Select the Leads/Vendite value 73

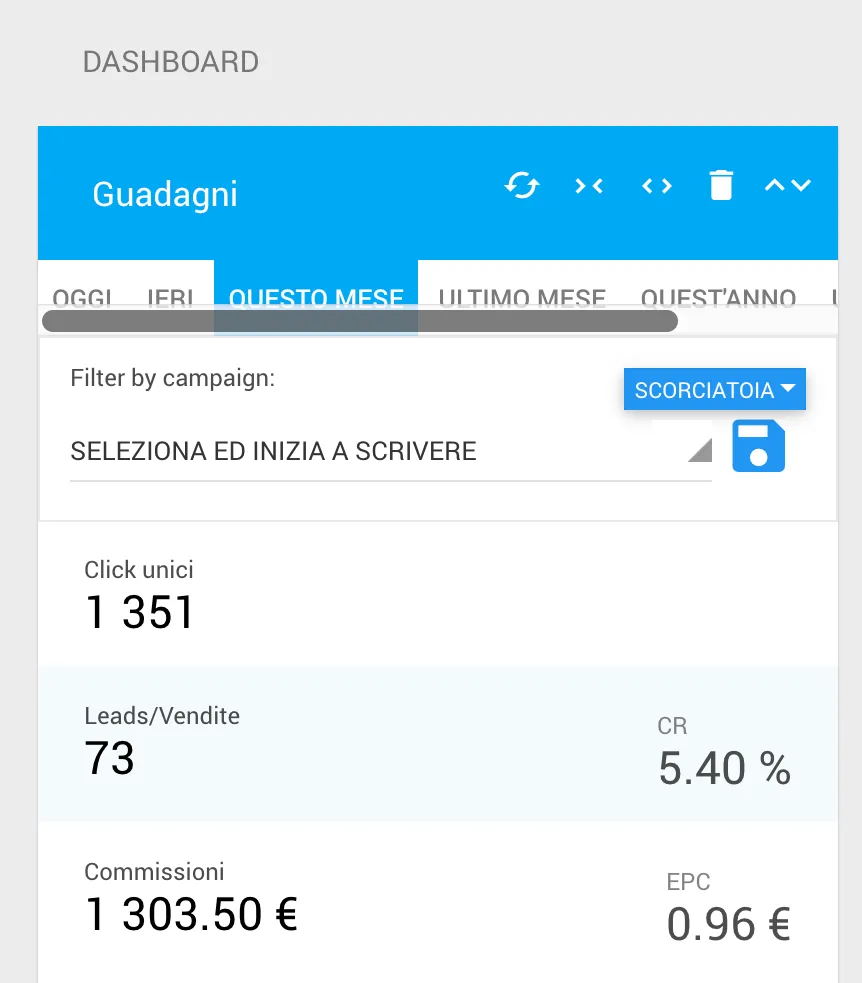[x=110, y=758]
